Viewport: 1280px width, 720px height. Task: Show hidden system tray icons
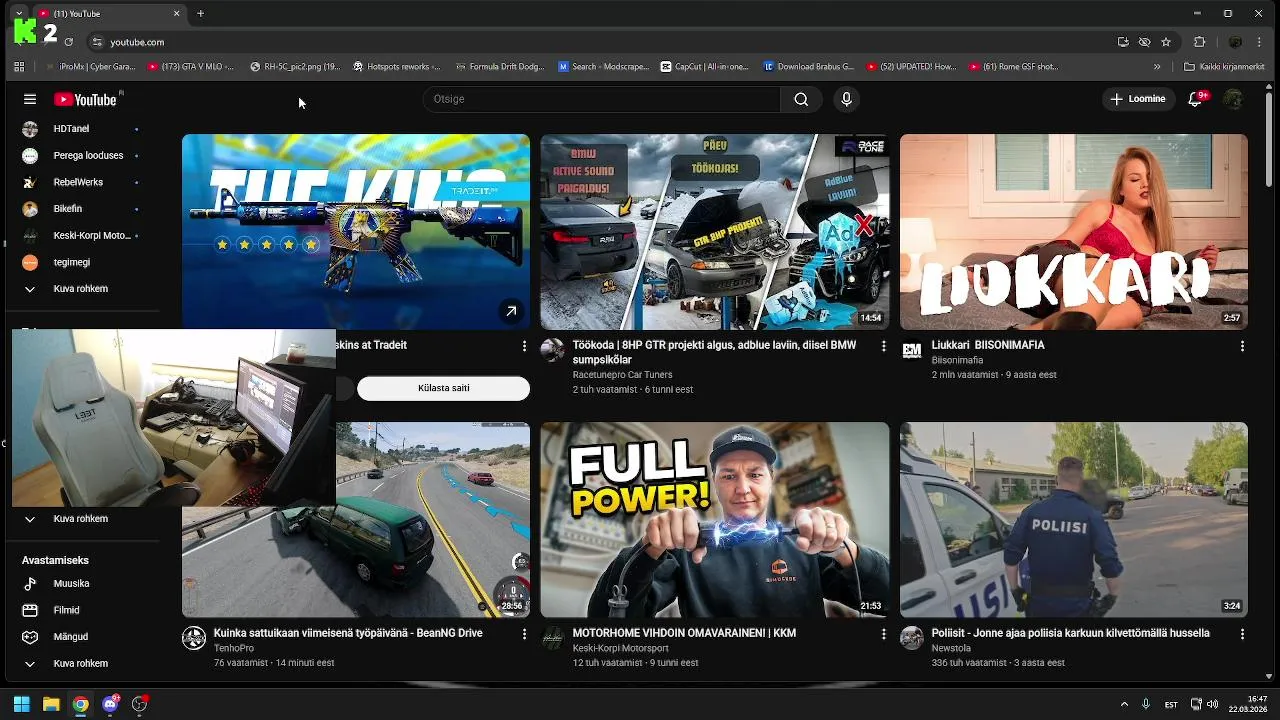click(1124, 704)
